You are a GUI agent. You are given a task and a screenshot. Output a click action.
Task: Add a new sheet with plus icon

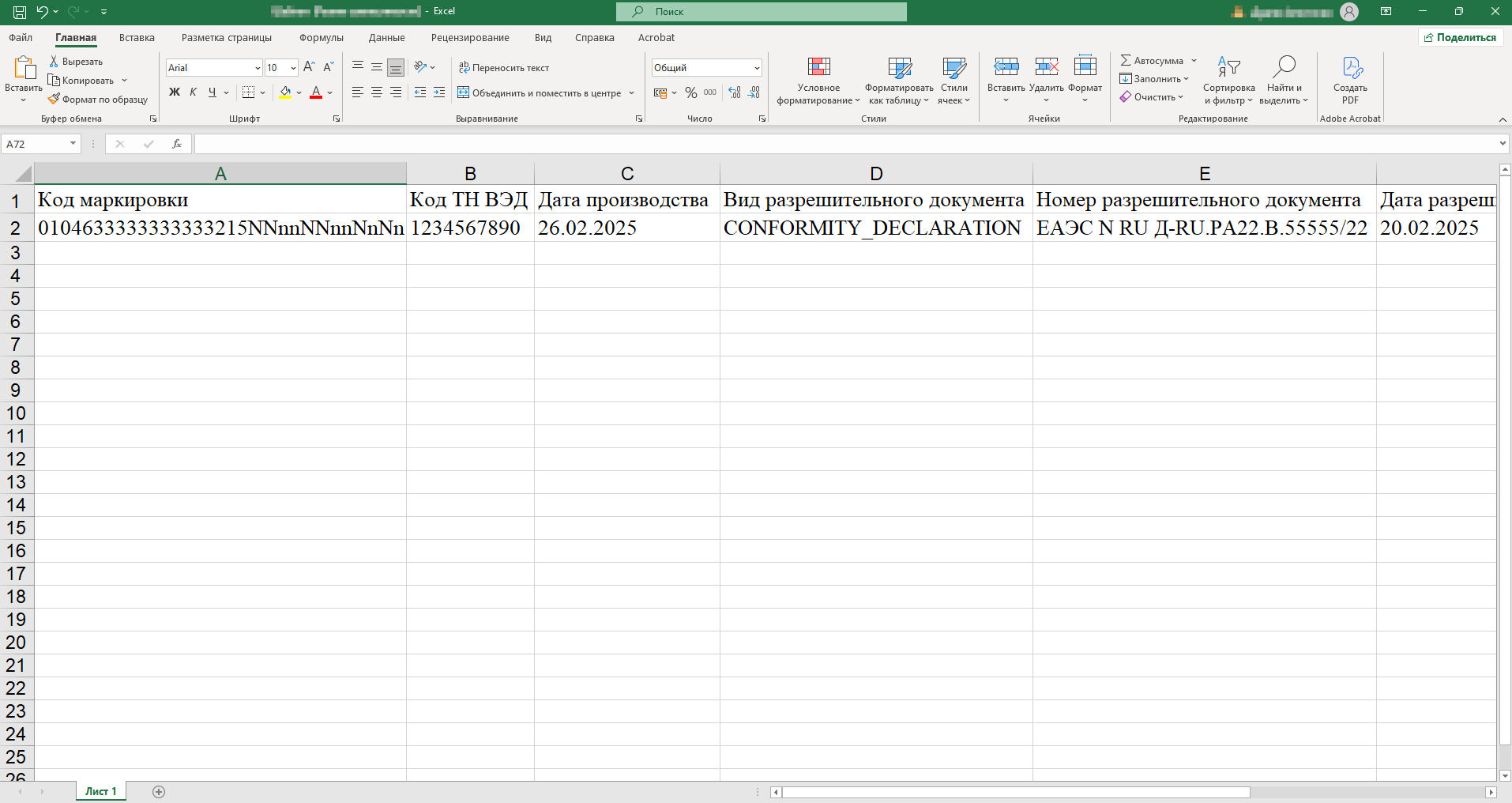(x=159, y=792)
